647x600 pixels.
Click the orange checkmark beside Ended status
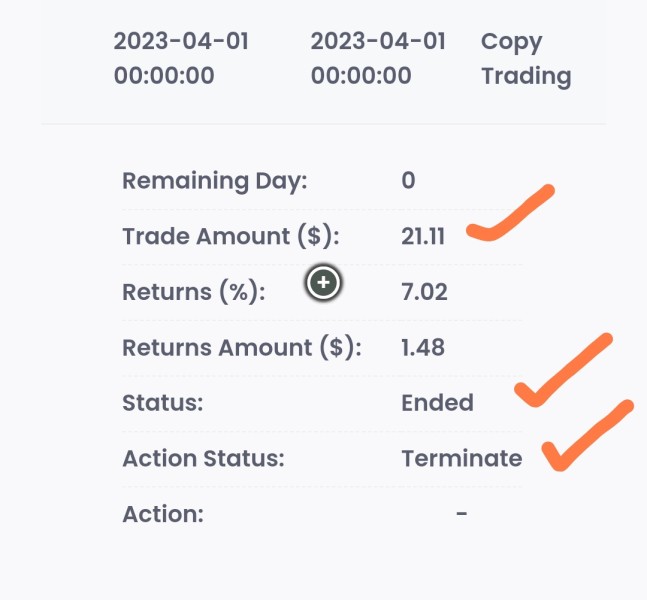tap(564, 370)
